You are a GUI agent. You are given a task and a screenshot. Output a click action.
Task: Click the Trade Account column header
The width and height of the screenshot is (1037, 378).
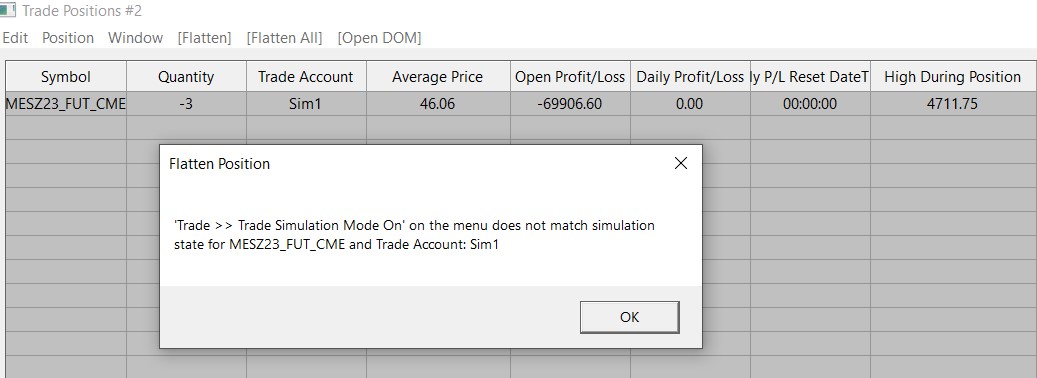pyautogui.click(x=306, y=77)
